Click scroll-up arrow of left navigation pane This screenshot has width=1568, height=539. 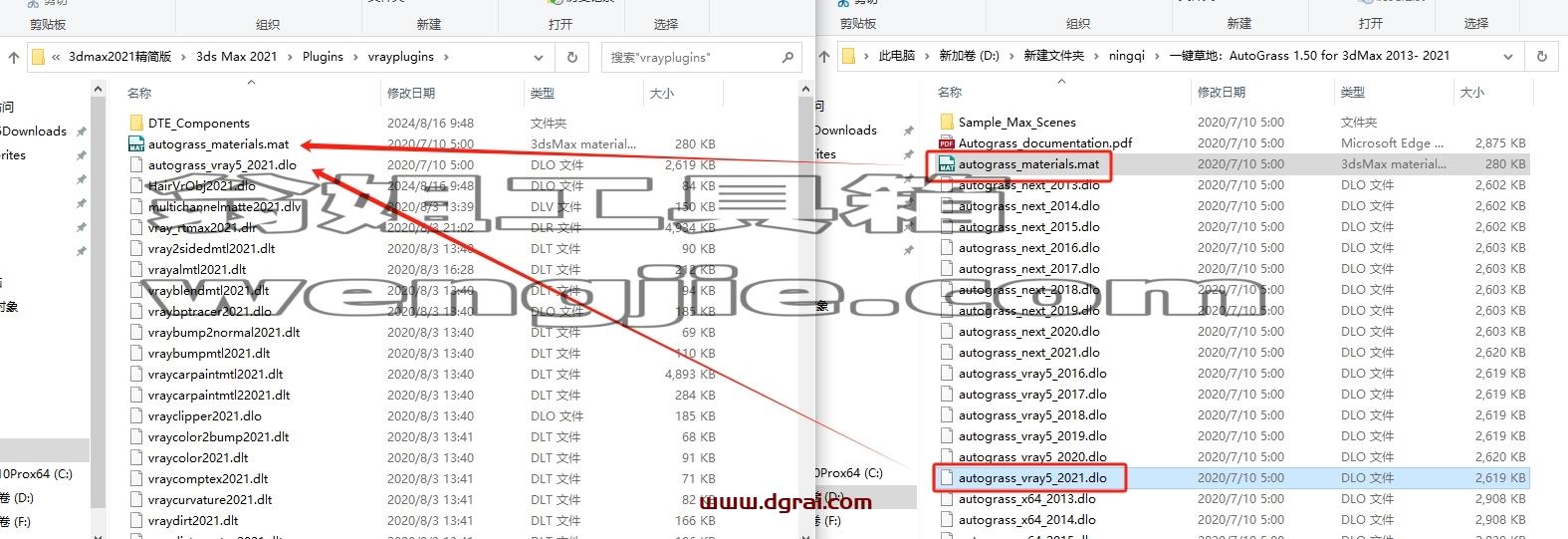pyautogui.click(x=99, y=91)
